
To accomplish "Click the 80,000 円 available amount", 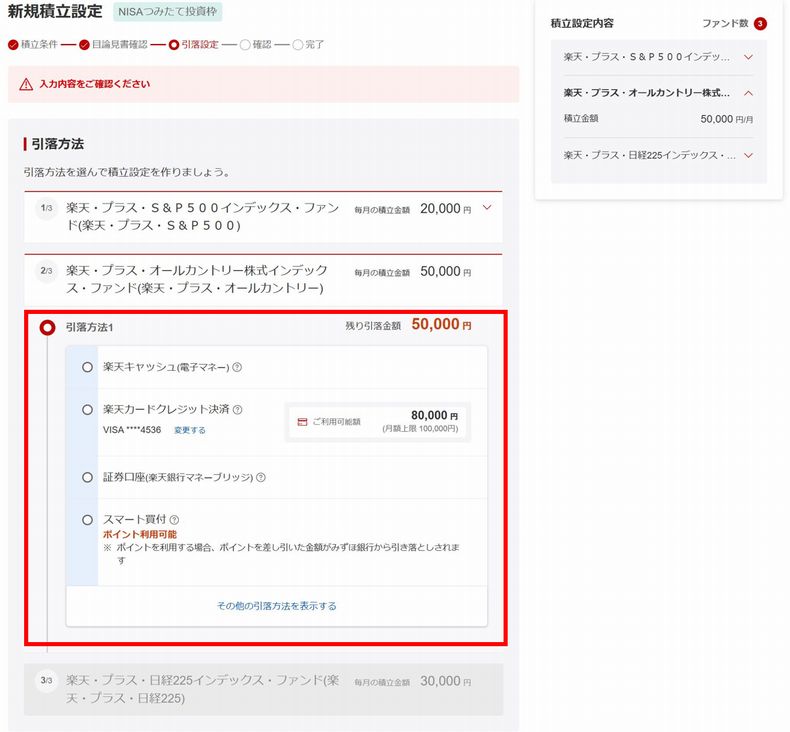I will pos(434,415).
